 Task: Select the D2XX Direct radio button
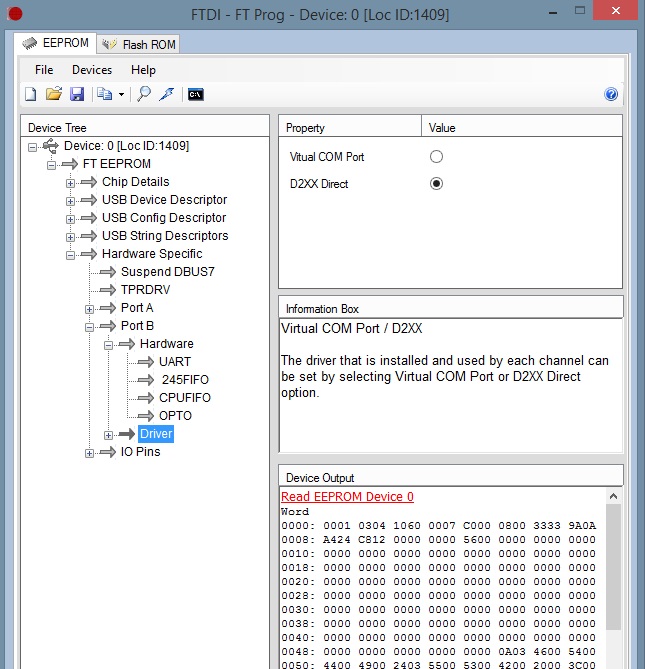(x=436, y=184)
